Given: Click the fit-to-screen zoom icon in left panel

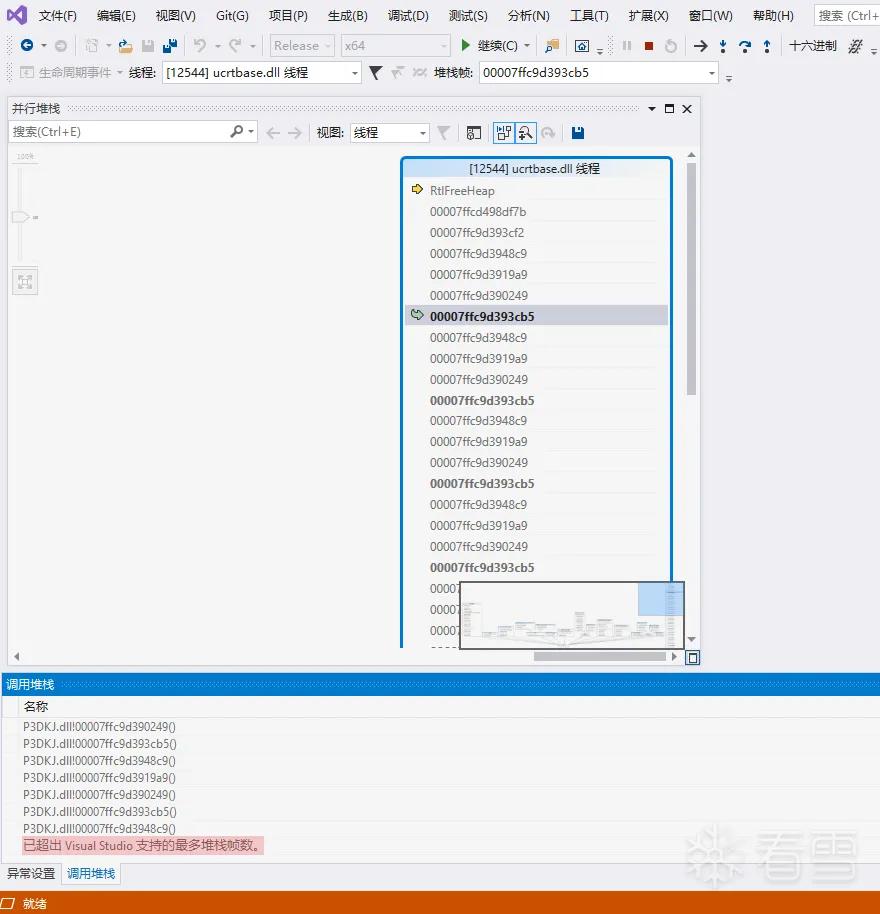Looking at the screenshot, I should 25,282.
